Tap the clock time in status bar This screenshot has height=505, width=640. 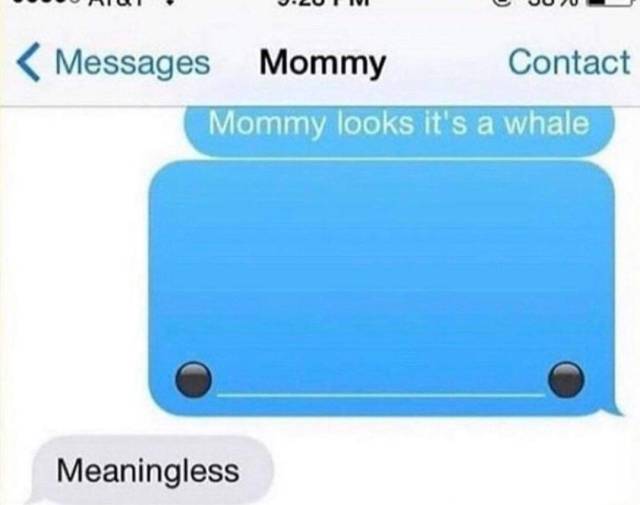pyautogui.click(x=323, y=3)
